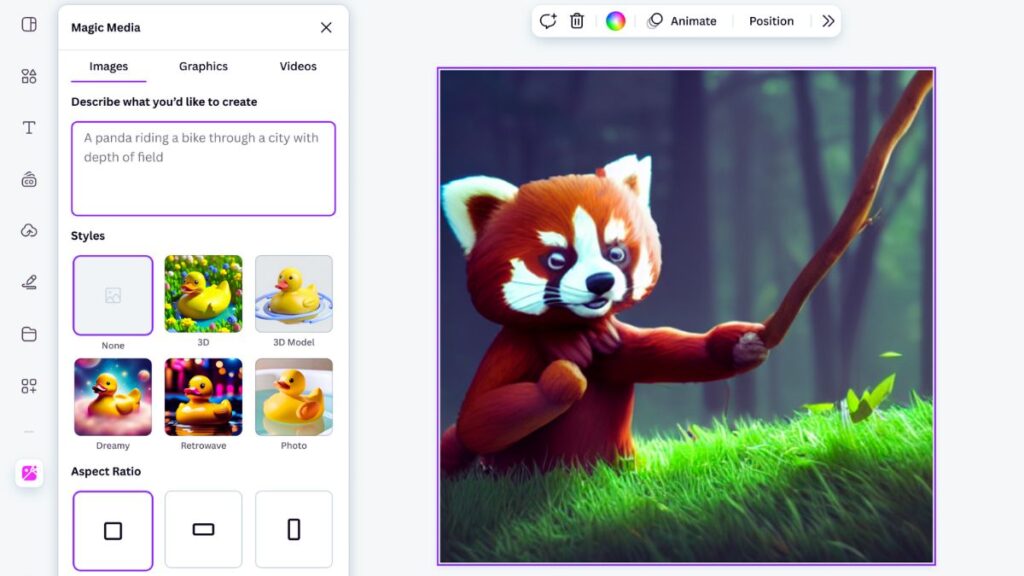Viewport: 1024px width, 576px height.
Task: Switch to the Graphics tab
Action: pos(203,66)
